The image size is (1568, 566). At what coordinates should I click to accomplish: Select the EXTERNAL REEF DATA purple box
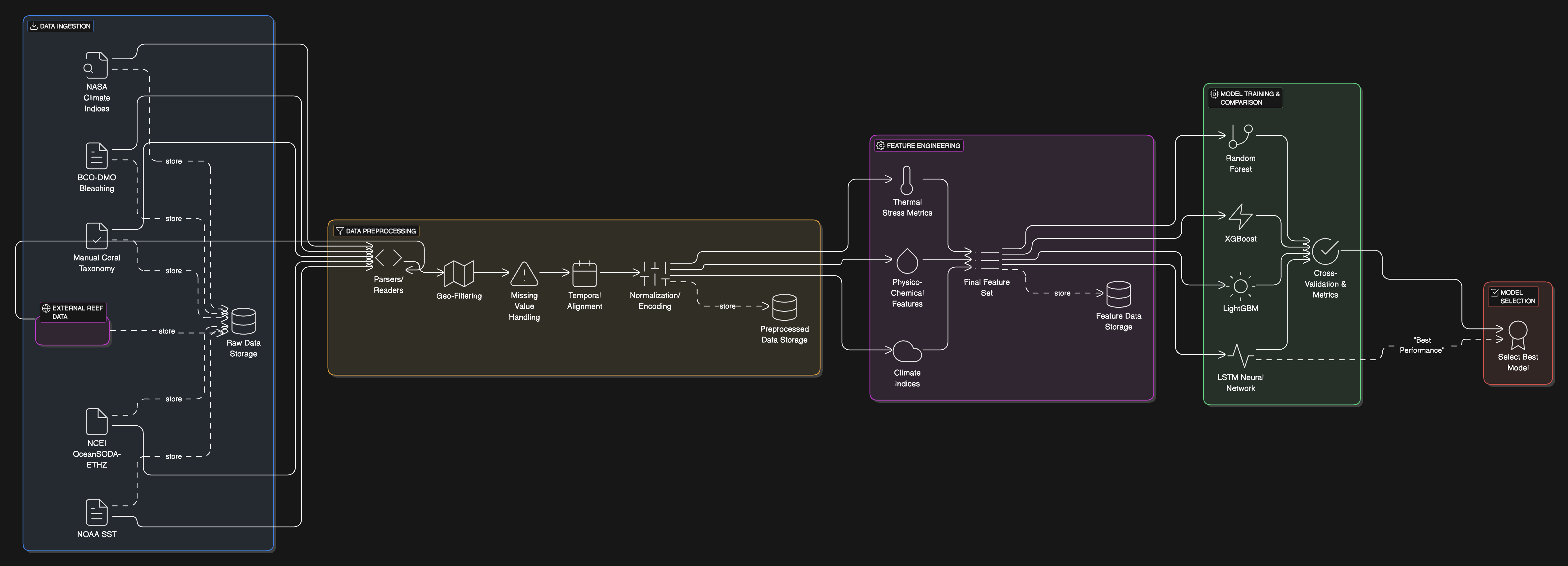[x=72, y=332]
